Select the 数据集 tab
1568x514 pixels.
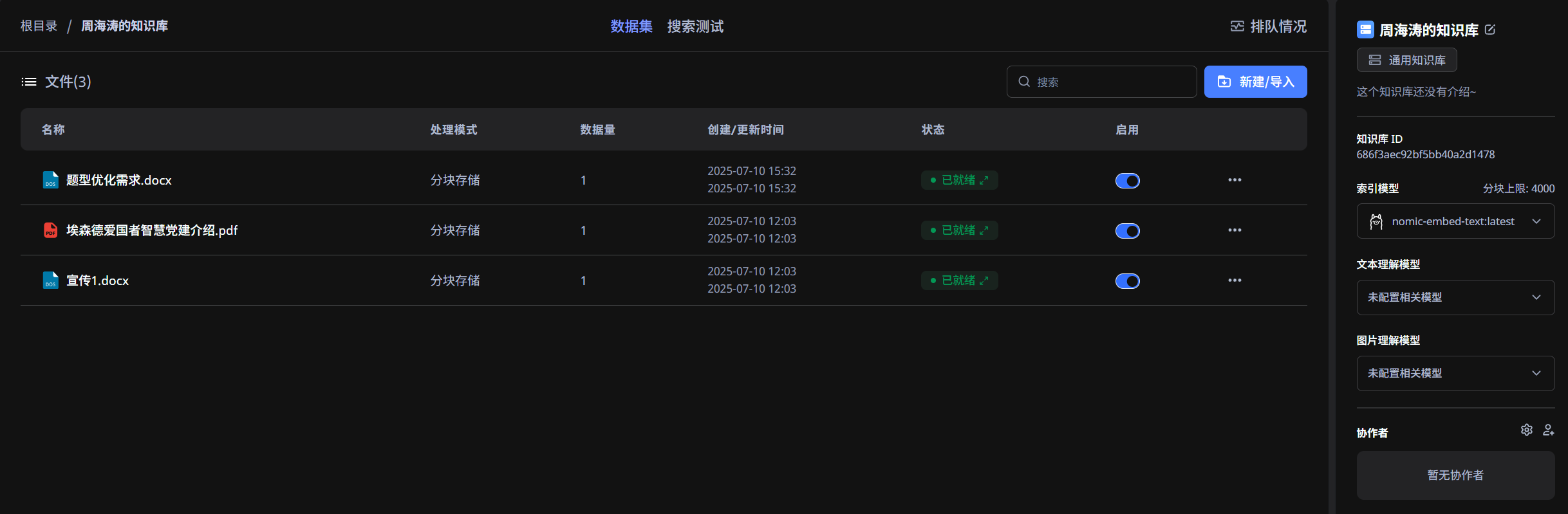pos(631,26)
